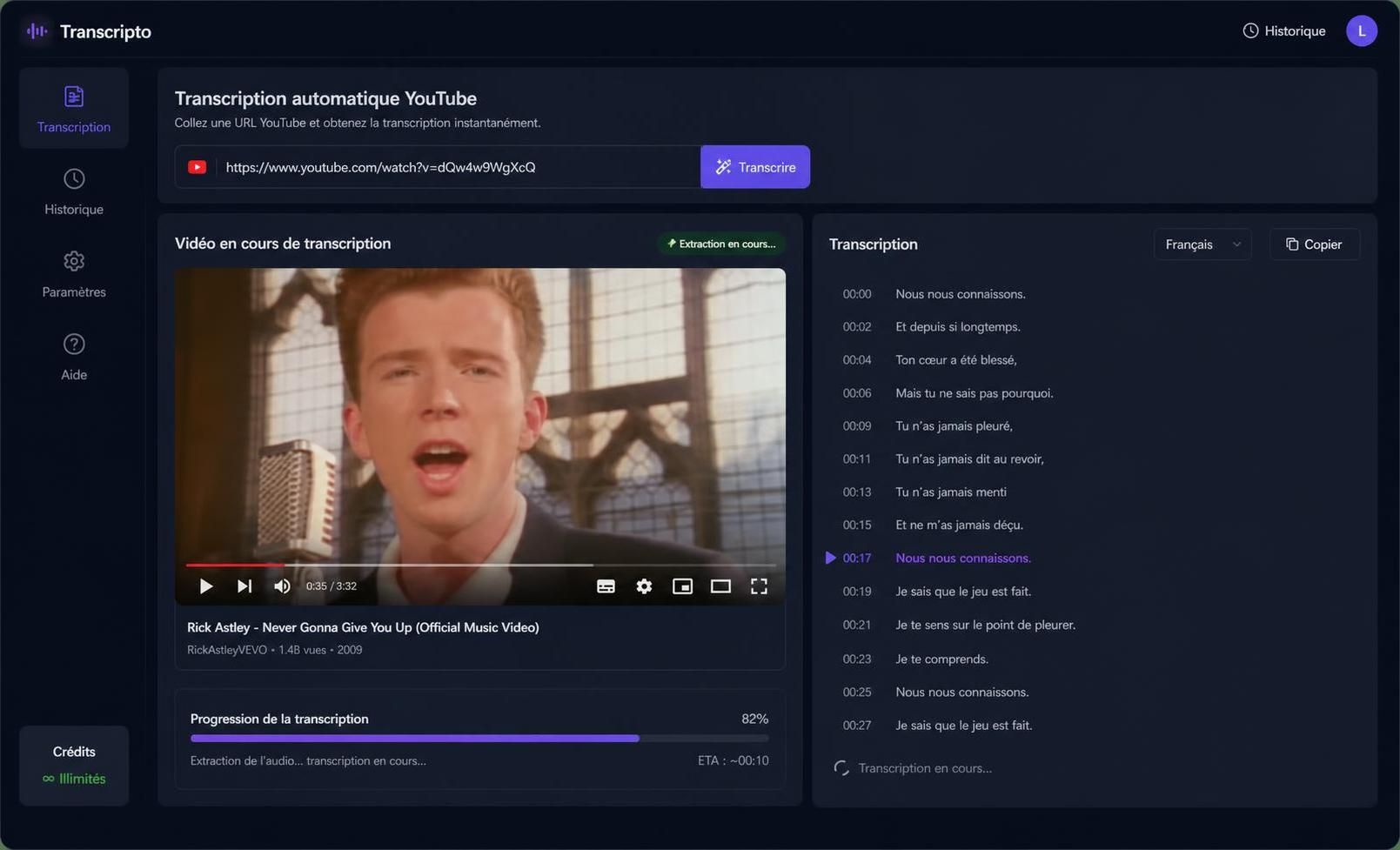
Task: Open the Paramètres sidebar section
Action: tap(74, 274)
